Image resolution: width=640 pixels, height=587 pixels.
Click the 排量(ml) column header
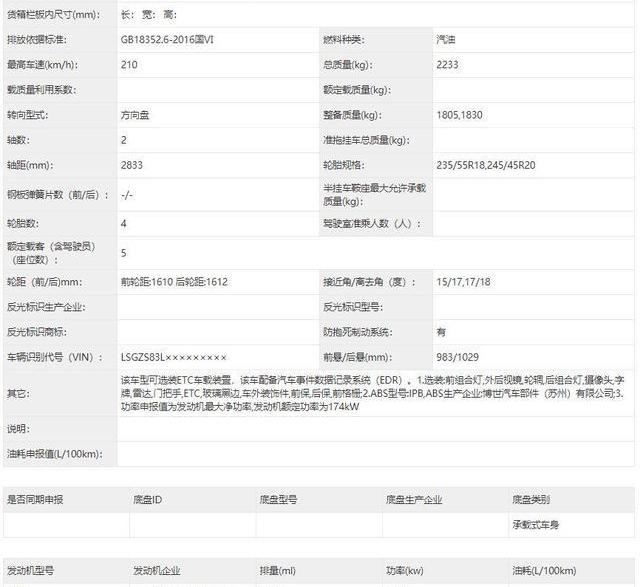278,571
